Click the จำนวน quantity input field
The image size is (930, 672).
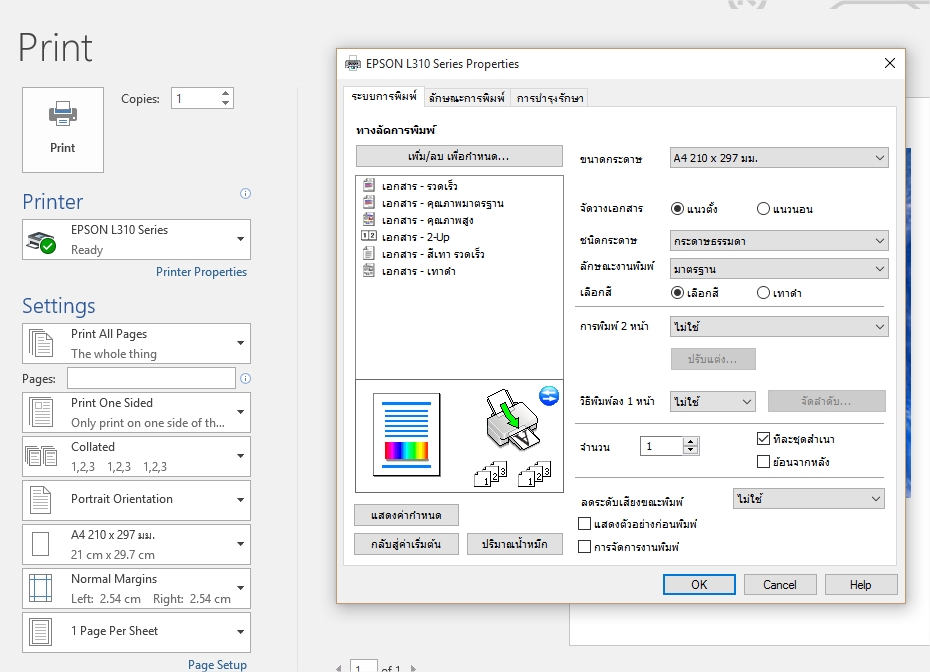(x=662, y=446)
